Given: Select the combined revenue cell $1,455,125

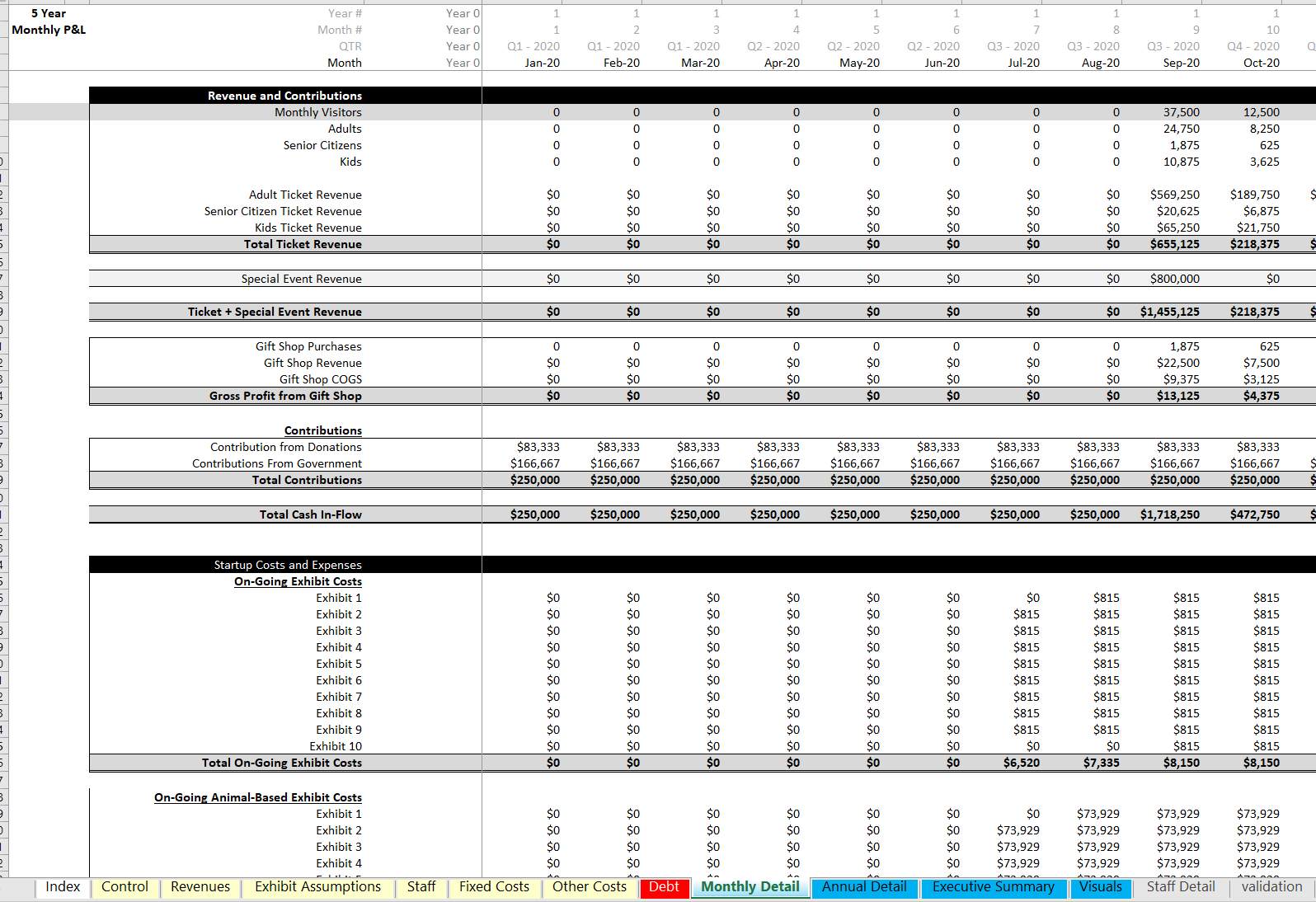Looking at the screenshot, I should click(1170, 312).
